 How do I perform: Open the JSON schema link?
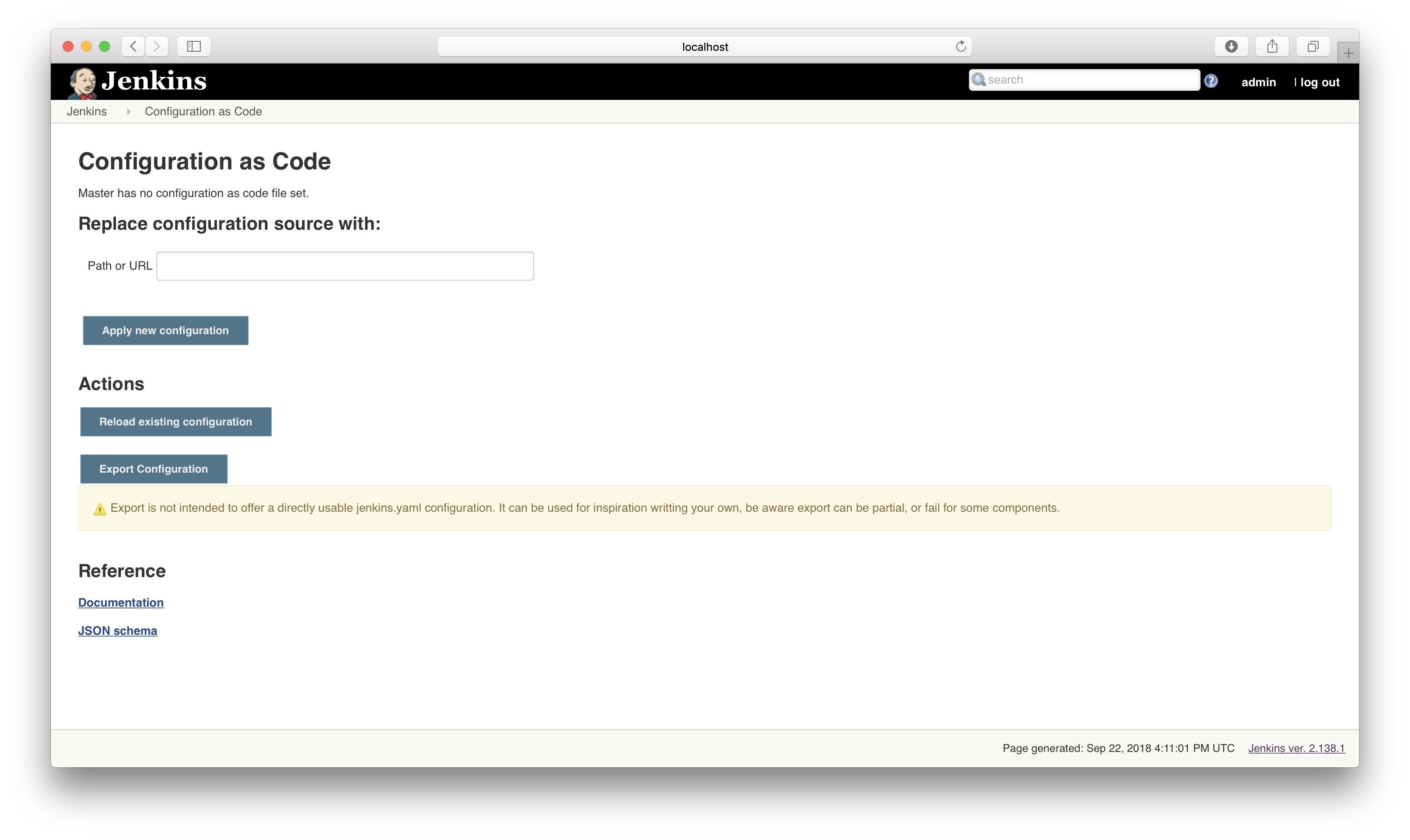[117, 630]
